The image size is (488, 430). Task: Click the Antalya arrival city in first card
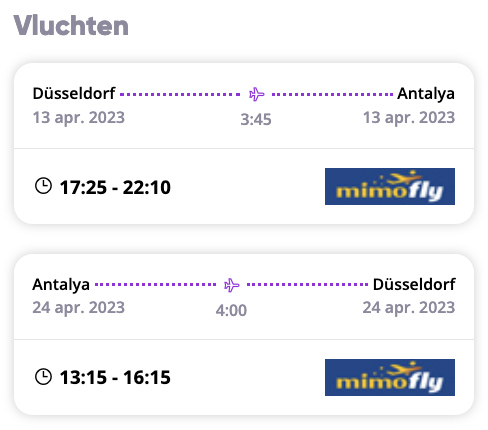426,94
